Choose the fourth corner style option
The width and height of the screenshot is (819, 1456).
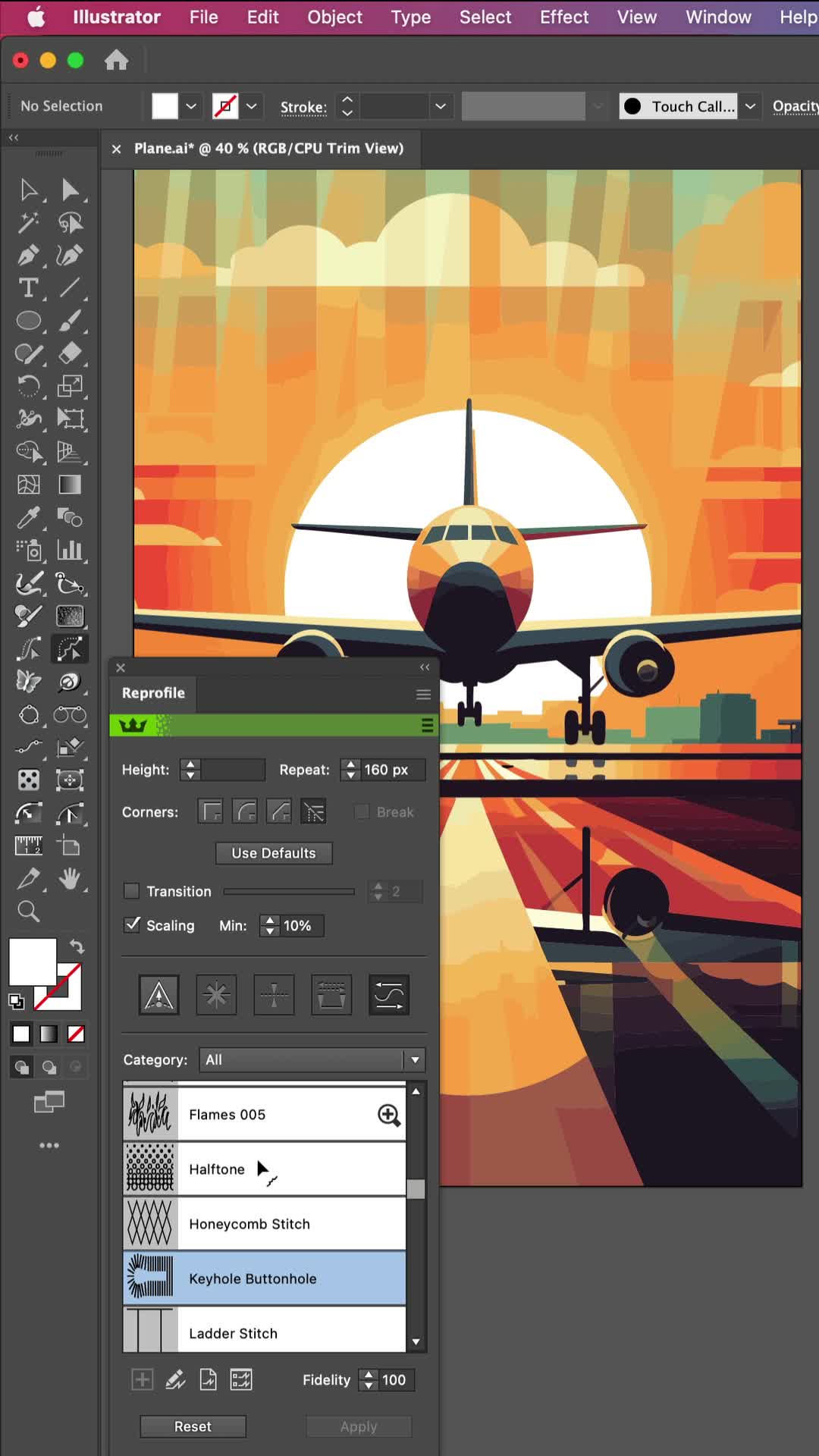click(313, 811)
